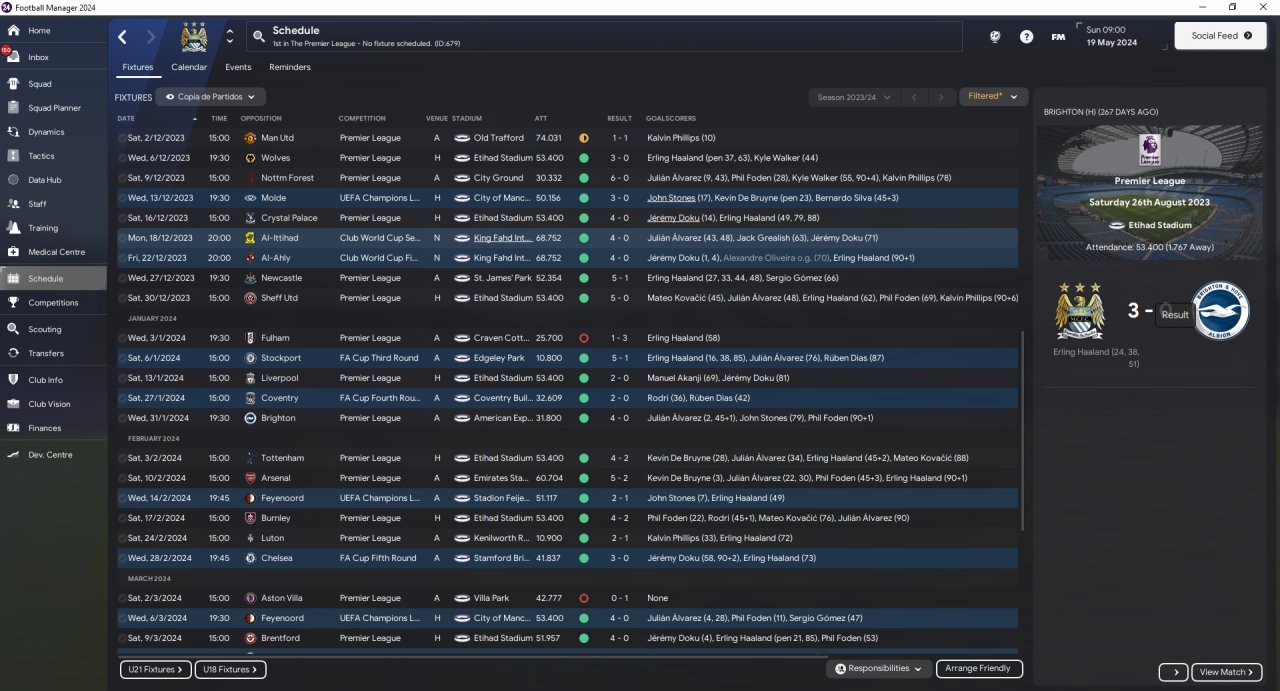Go to previous season arrow

[x=913, y=97]
